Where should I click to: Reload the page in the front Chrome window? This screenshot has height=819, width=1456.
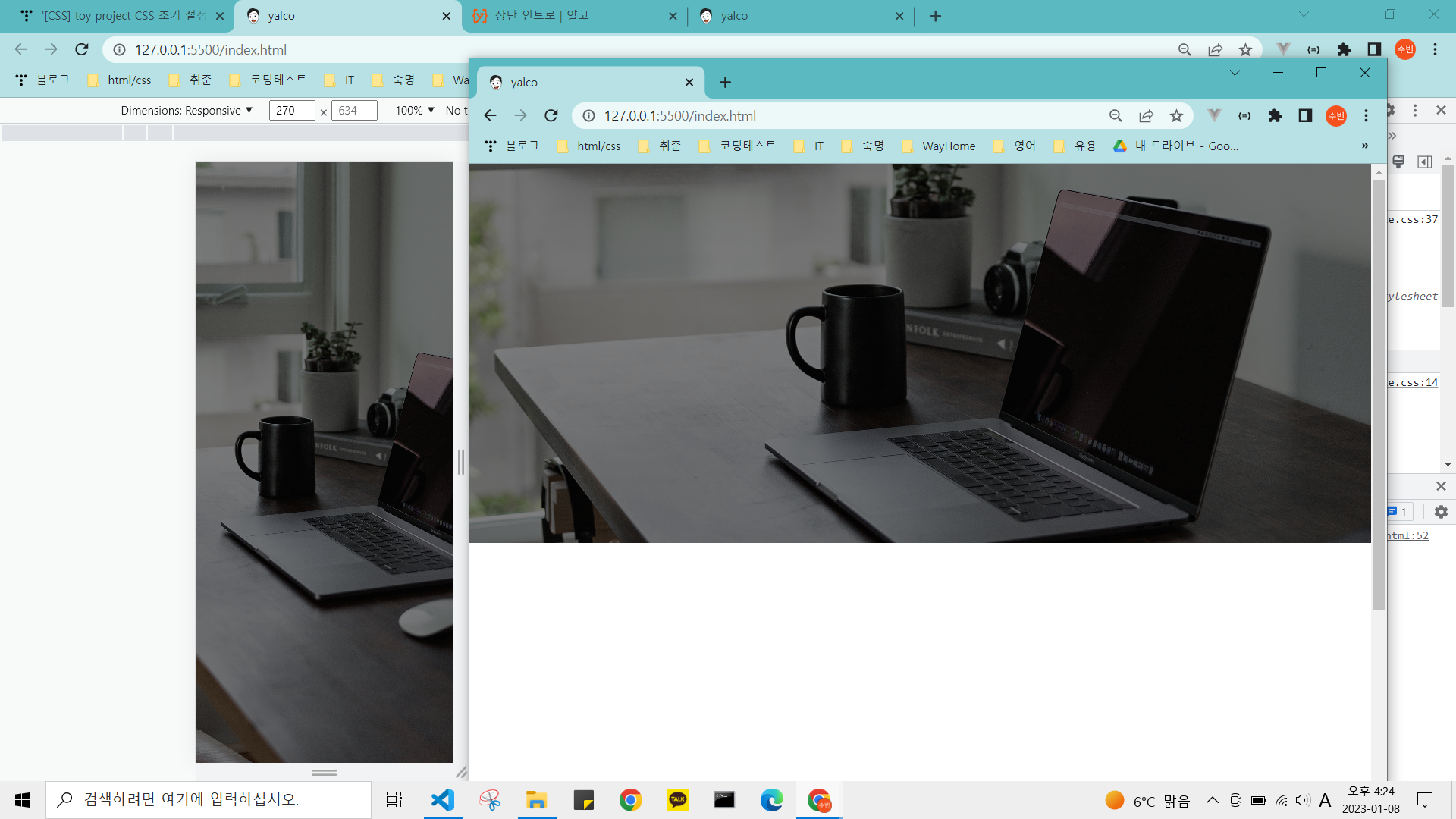click(x=551, y=116)
